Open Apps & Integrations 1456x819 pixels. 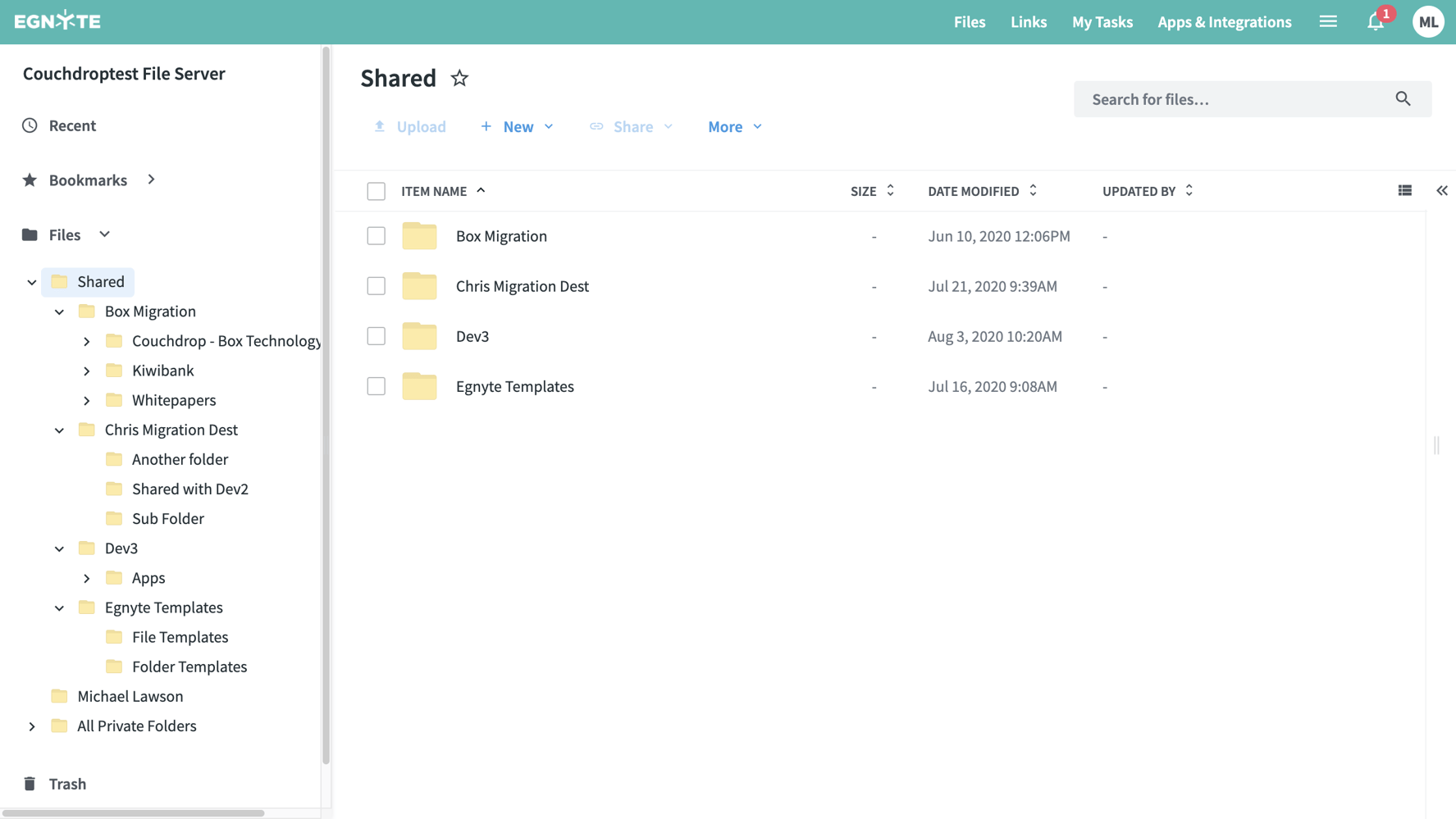1224,22
